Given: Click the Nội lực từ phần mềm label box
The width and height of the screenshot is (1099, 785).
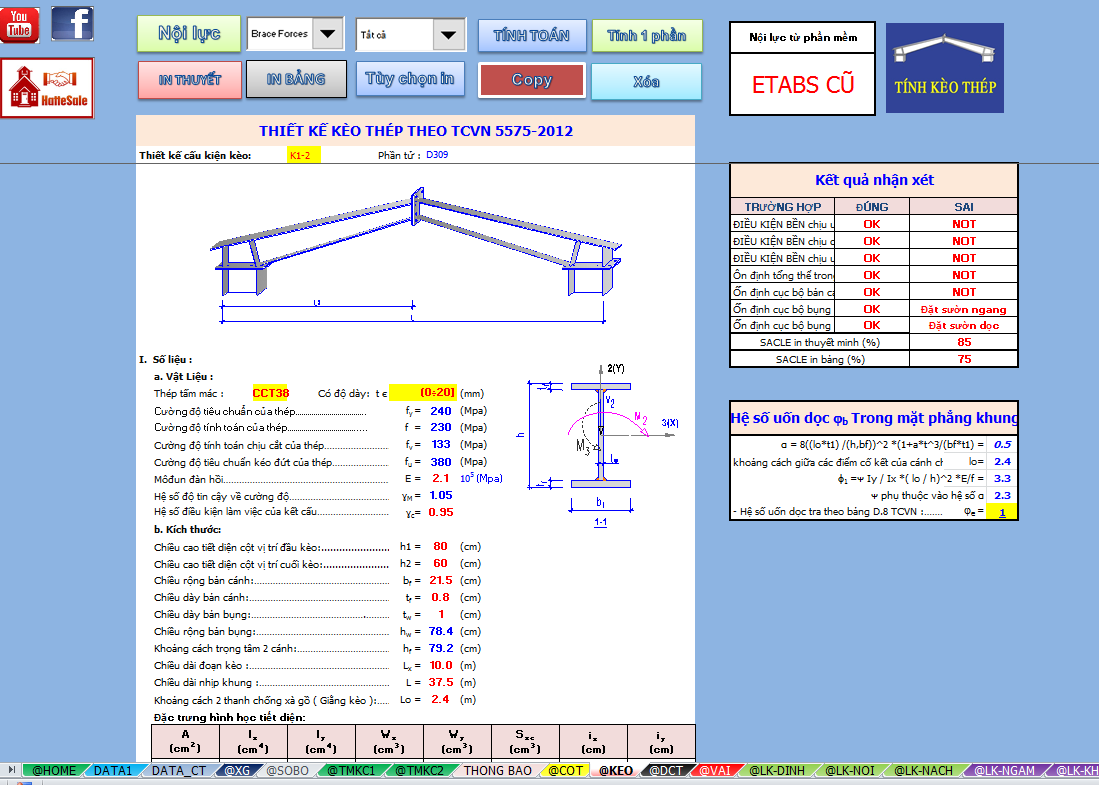Looking at the screenshot, I should pos(803,37).
